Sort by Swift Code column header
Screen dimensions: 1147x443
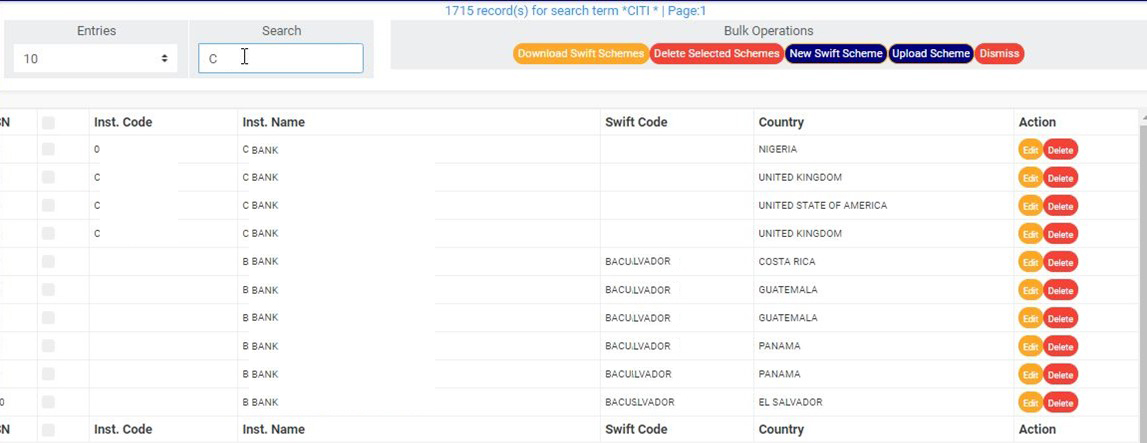point(635,122)
